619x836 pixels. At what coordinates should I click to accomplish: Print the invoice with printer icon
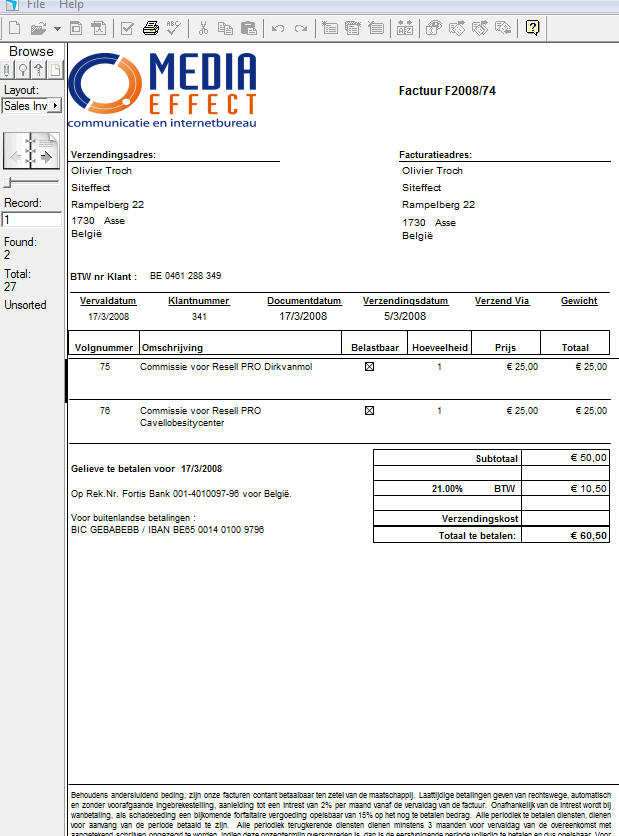coord(151,28)
